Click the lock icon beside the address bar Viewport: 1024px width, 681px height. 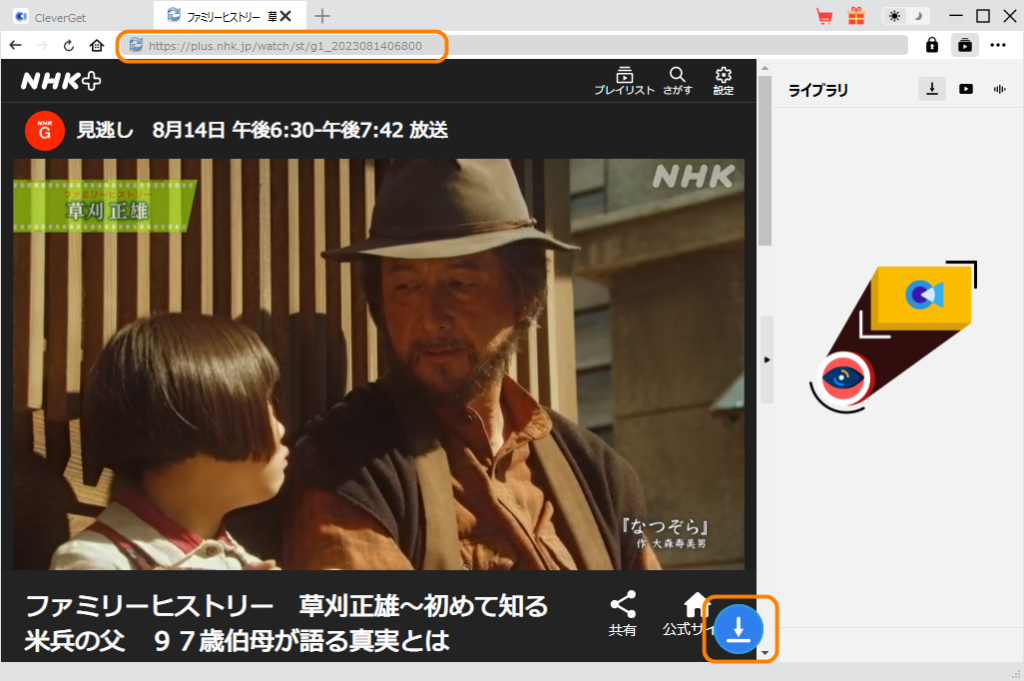pos(931,45)
